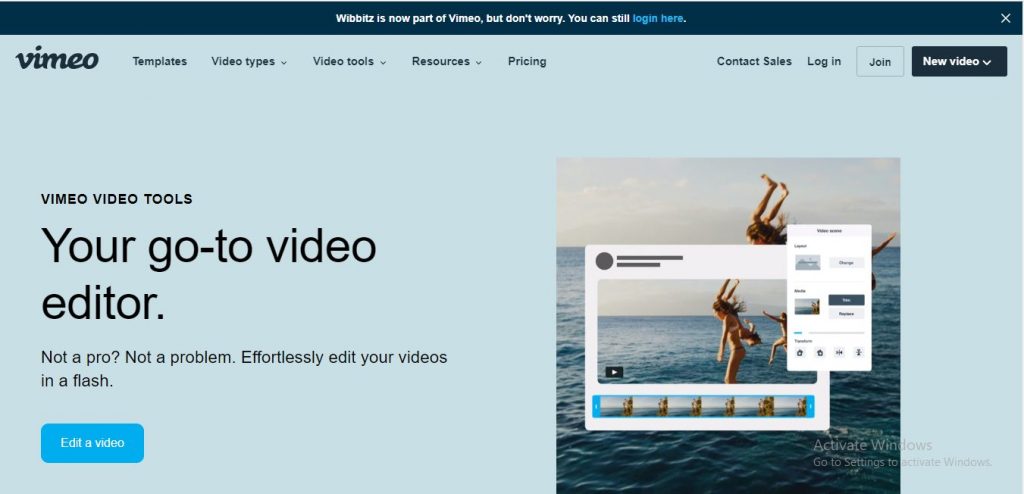Expand the Video tools menu
This screenshot has height=494, width=1024.
(349, 61)
